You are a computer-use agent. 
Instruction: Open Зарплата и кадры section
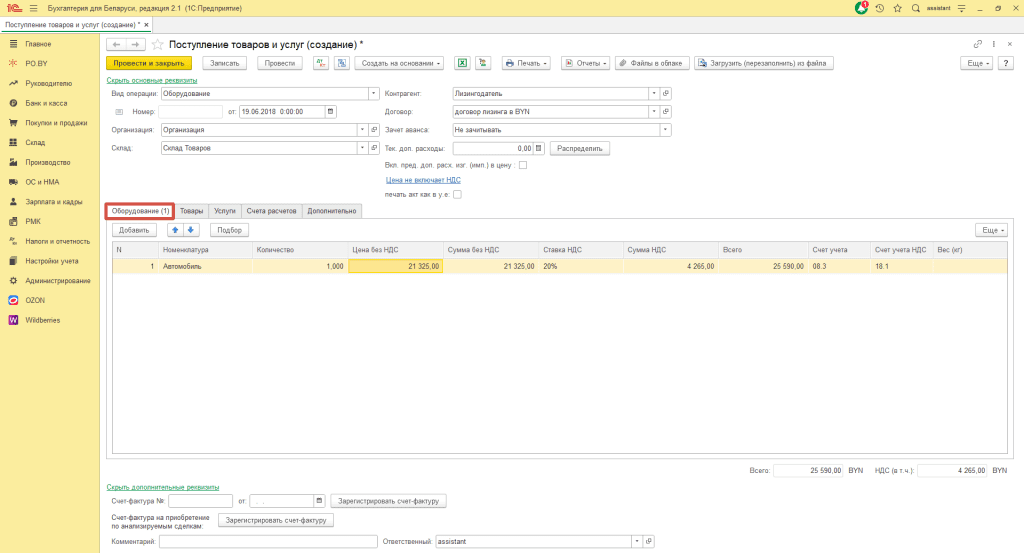click(54, 202)
